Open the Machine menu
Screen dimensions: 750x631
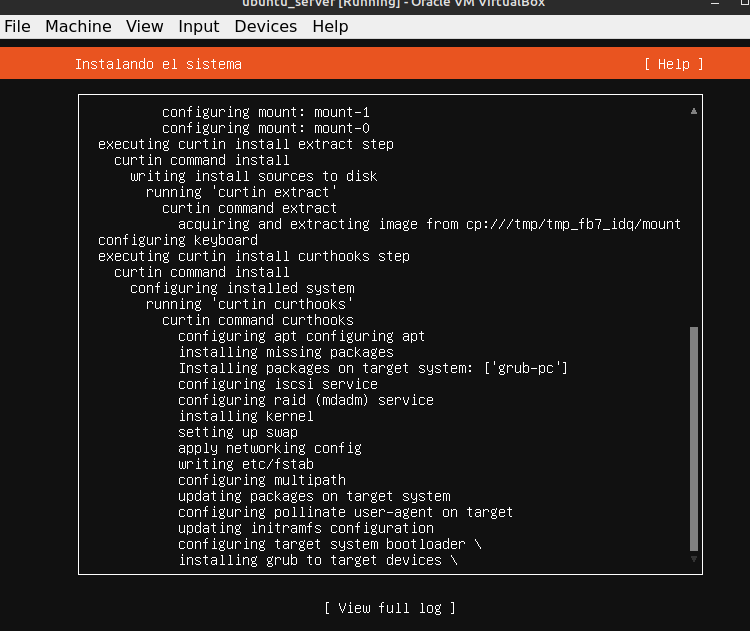(78, 26)
